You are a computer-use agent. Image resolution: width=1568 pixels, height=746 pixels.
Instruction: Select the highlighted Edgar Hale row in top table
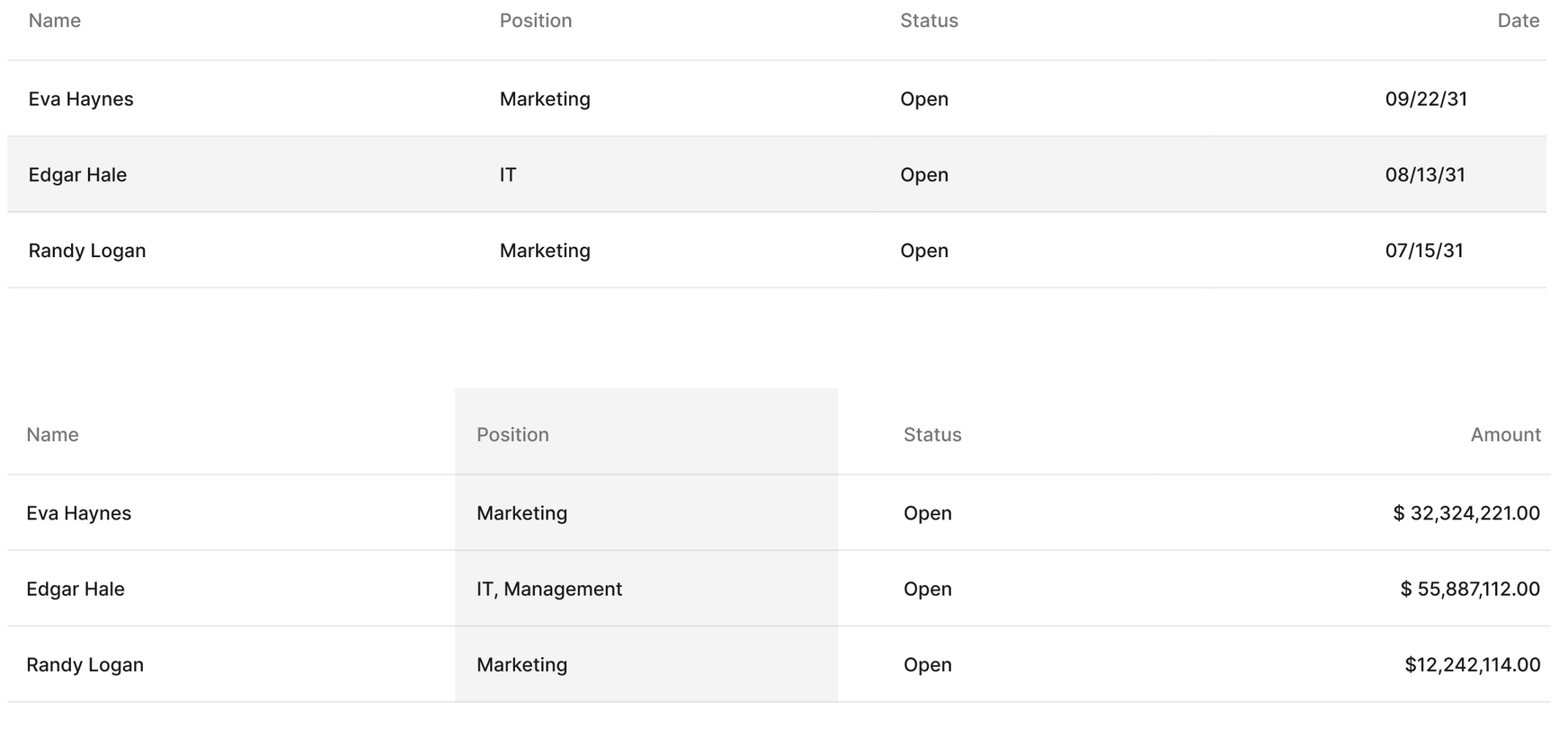(777, 174)
